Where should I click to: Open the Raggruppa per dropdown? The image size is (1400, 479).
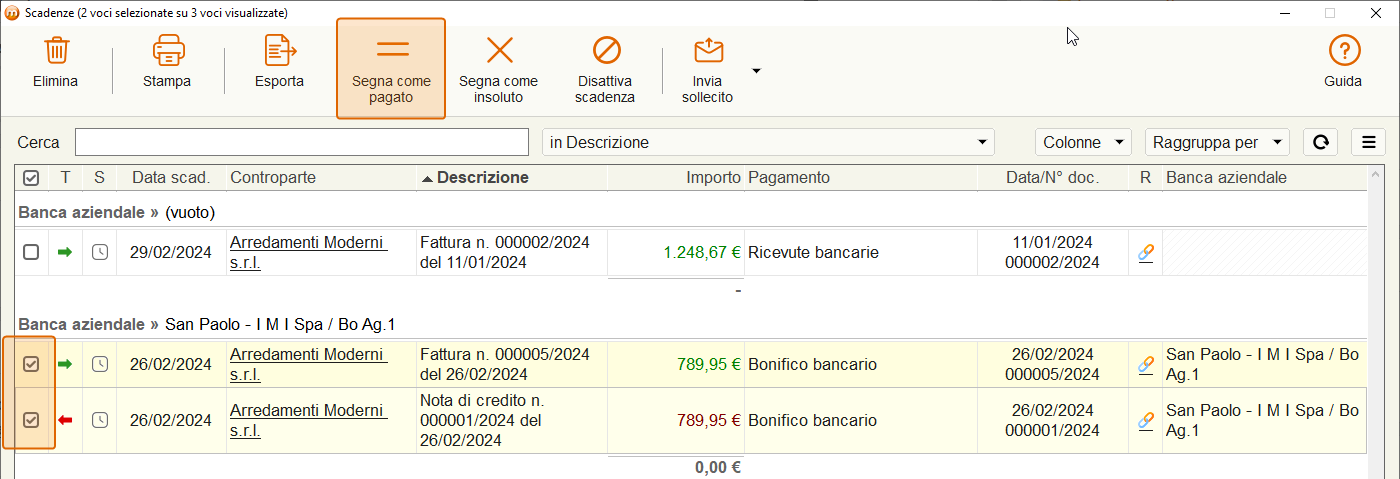point(1217,143)
